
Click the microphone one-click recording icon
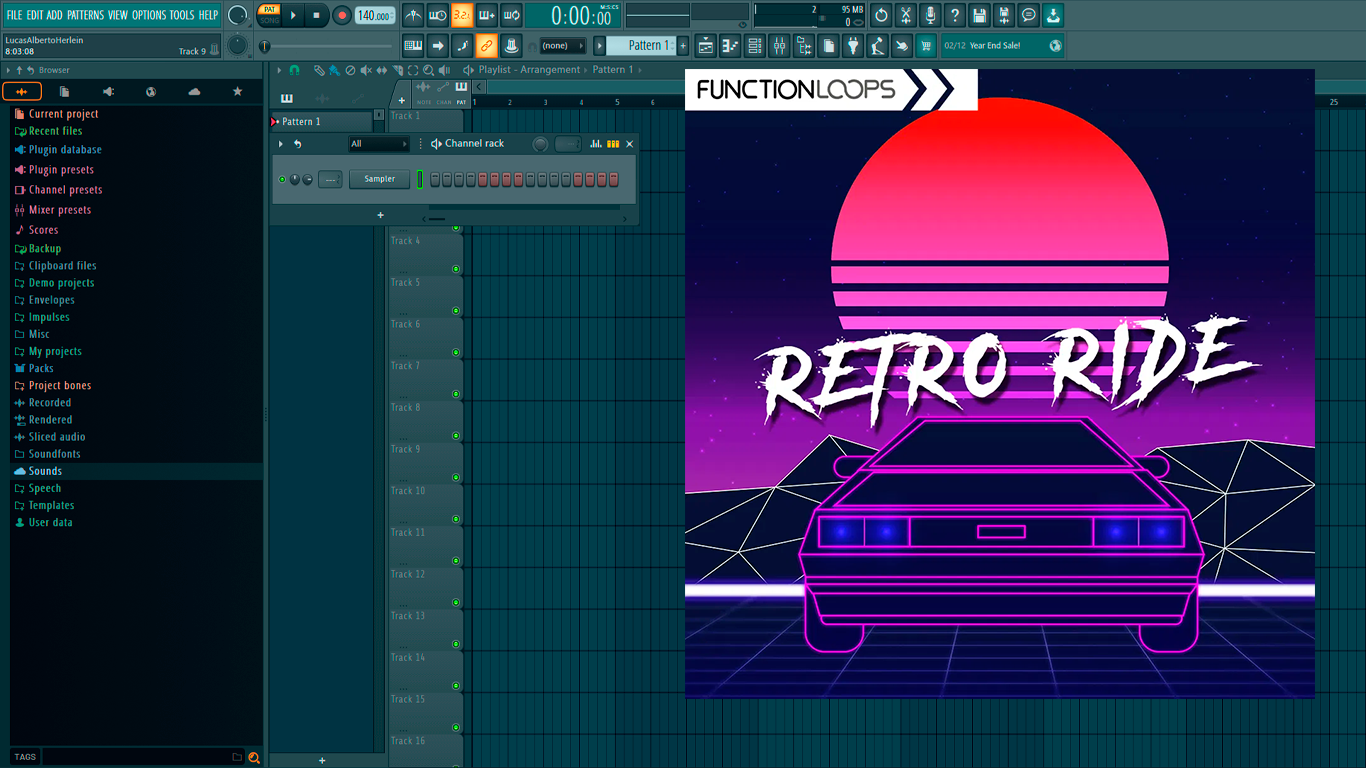(x=930, y=15)
